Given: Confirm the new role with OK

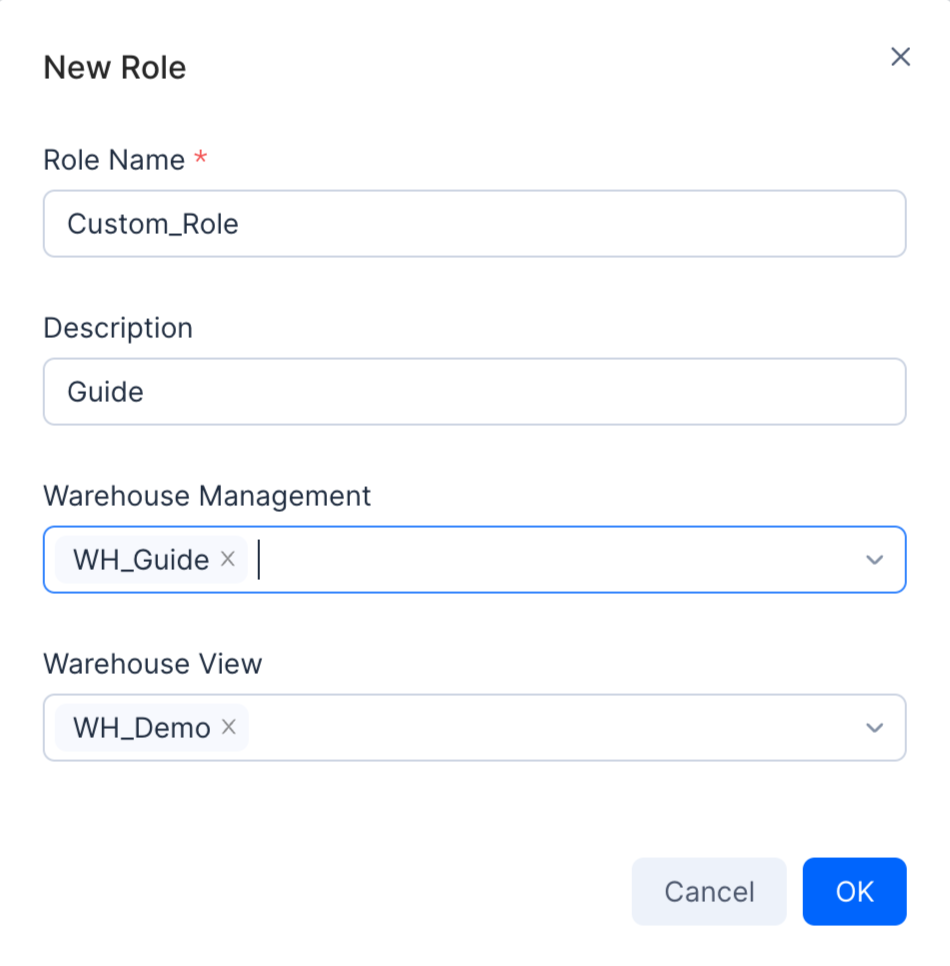Looking at the screenshot, I should click(x=854, y=891).
